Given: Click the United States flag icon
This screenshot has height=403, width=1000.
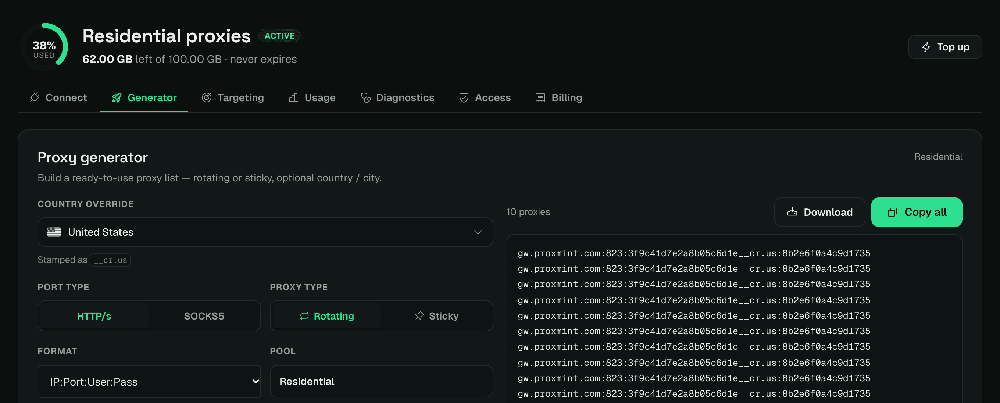Looking at the screenshot, I should 54,232.
